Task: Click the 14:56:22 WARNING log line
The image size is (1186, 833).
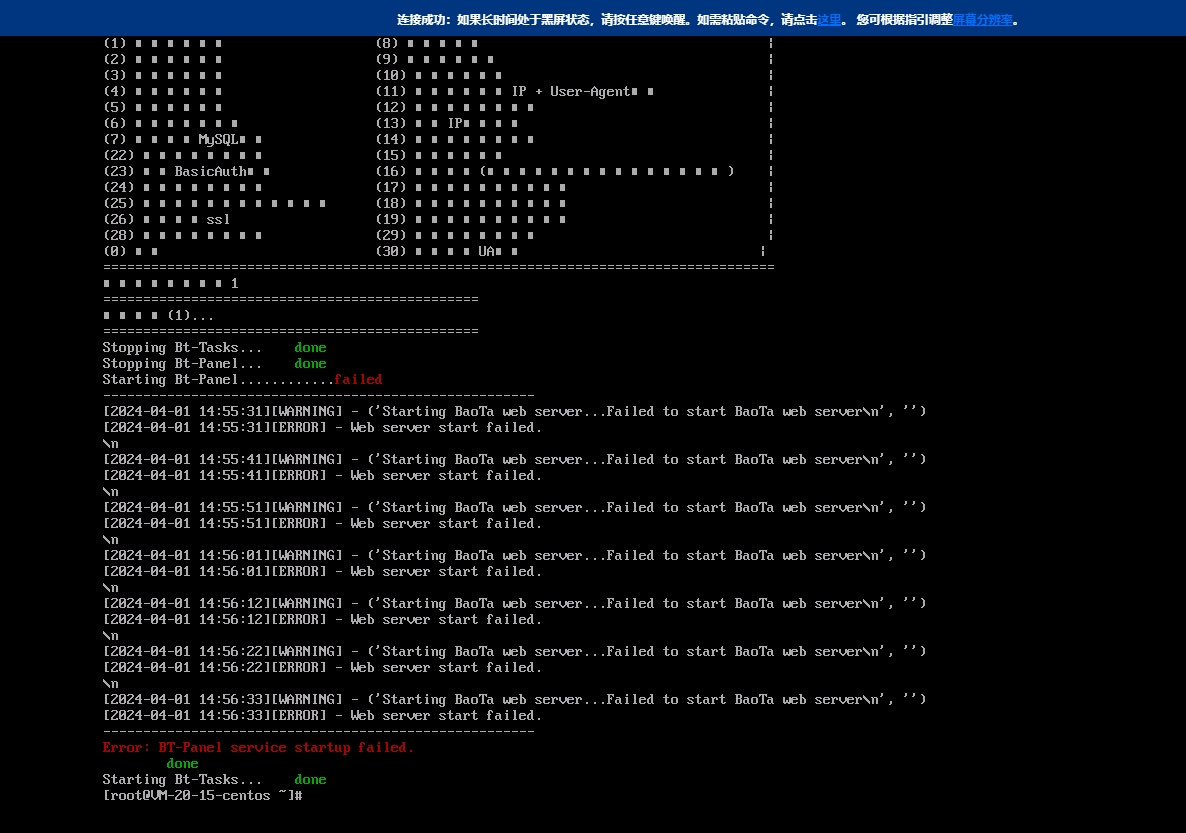Action: 514,651
